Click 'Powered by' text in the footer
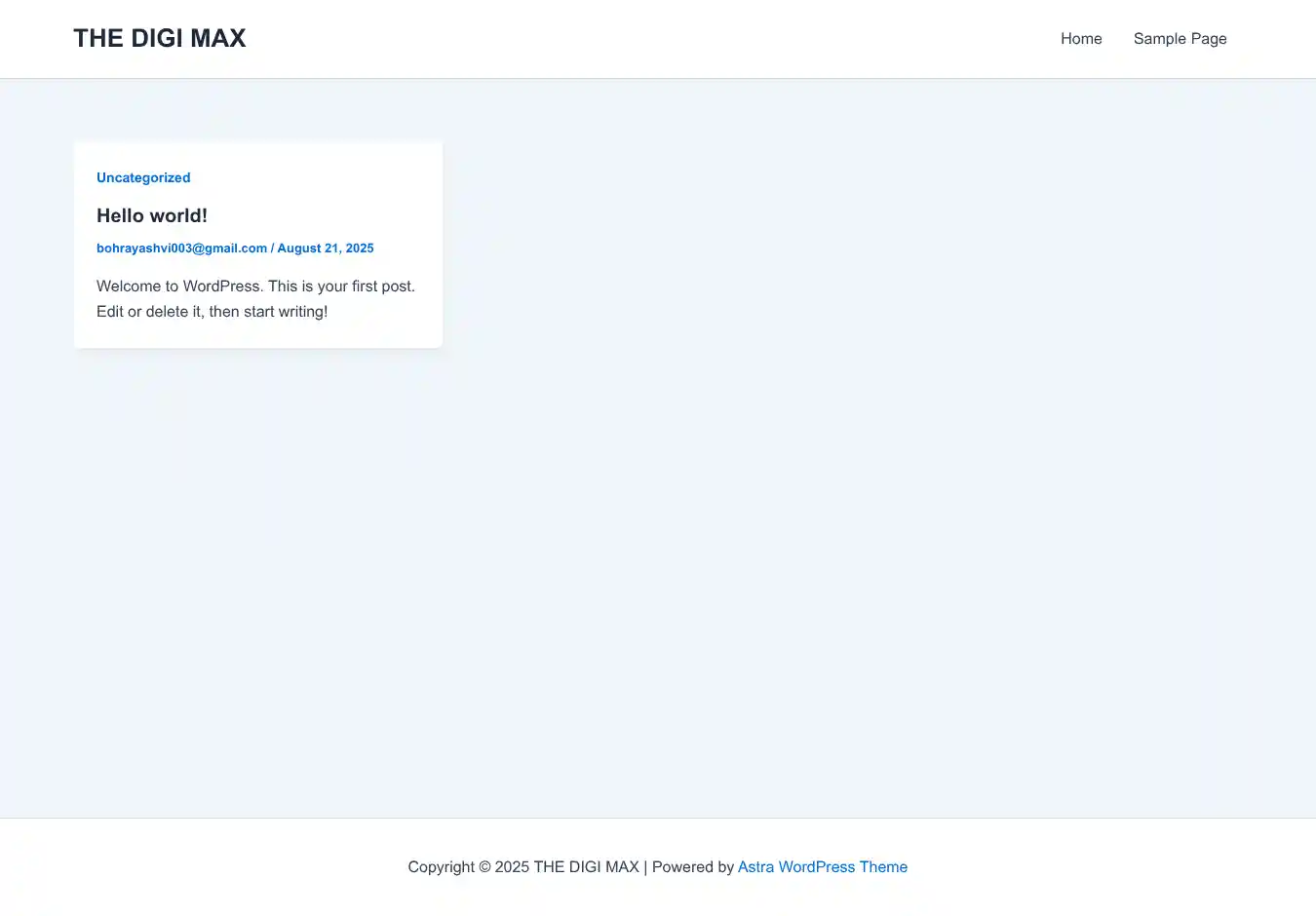Viewport: 1316px width, 916px height. pyautogui.click(x=692, y=867)
